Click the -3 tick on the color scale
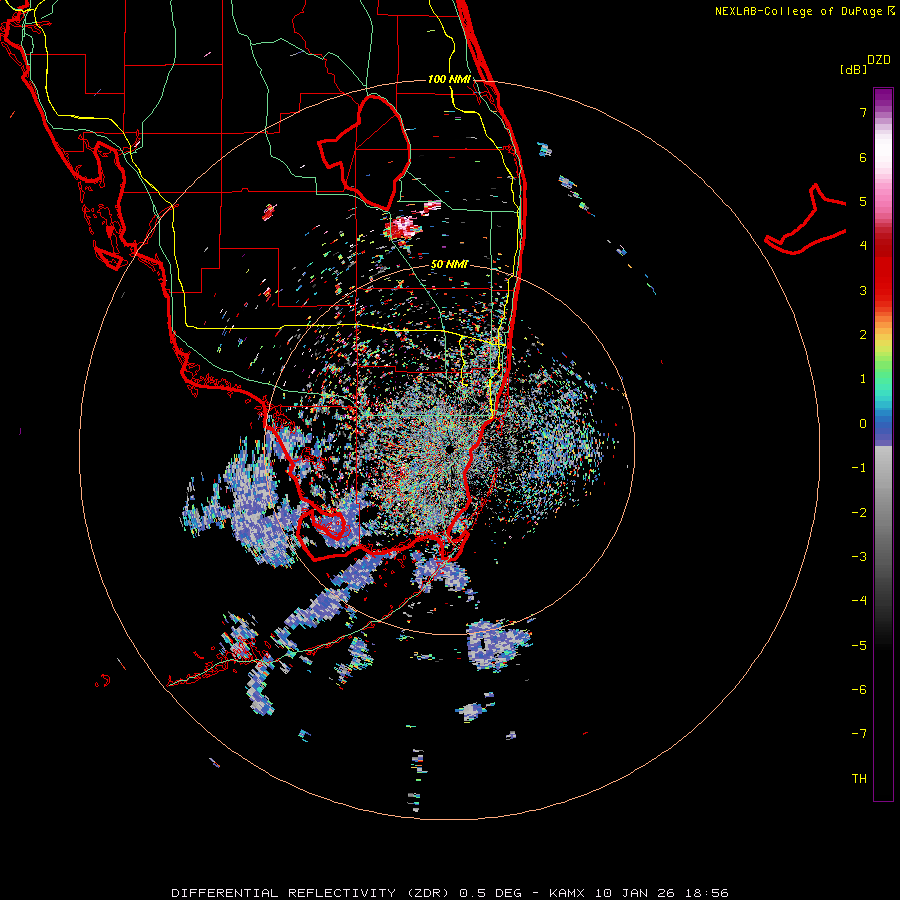900x900 pixels. point(859,556)
